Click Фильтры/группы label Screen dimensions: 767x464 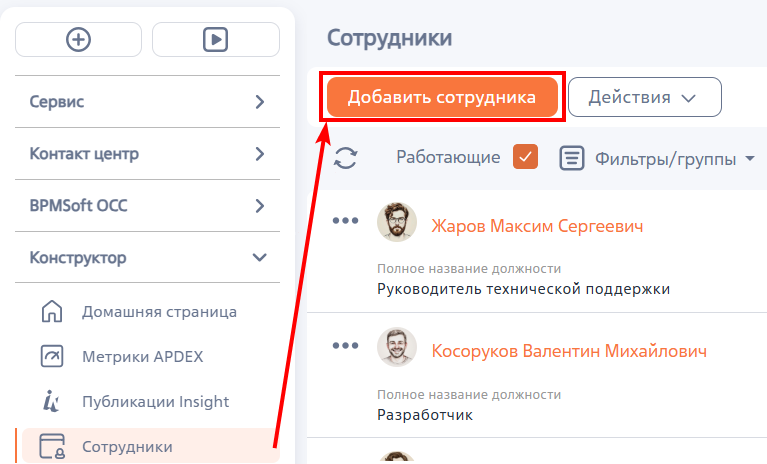(x=665, y=159)
